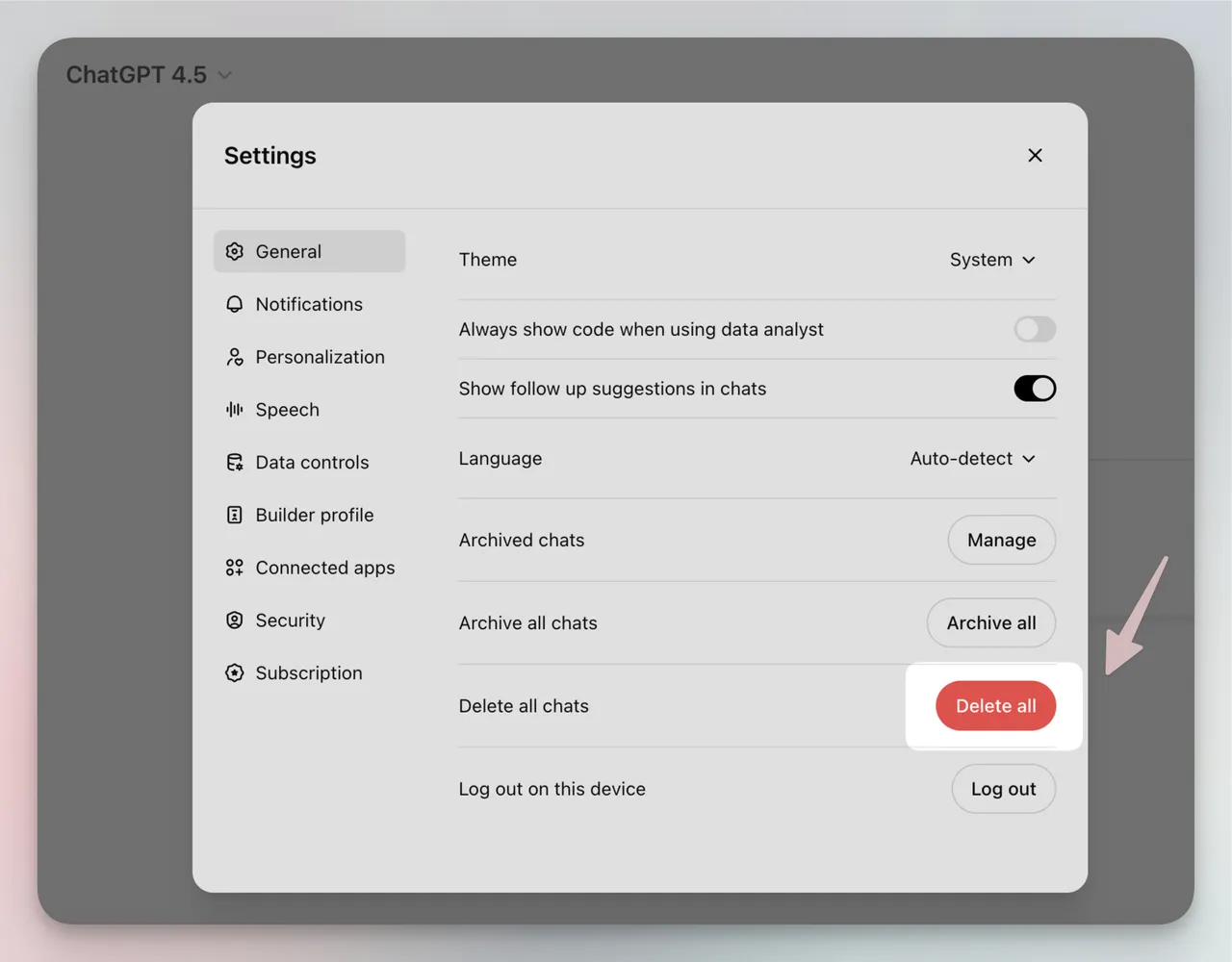Click the Personalization person icon
The image size is (1232, 962).
tap(235, 357)
